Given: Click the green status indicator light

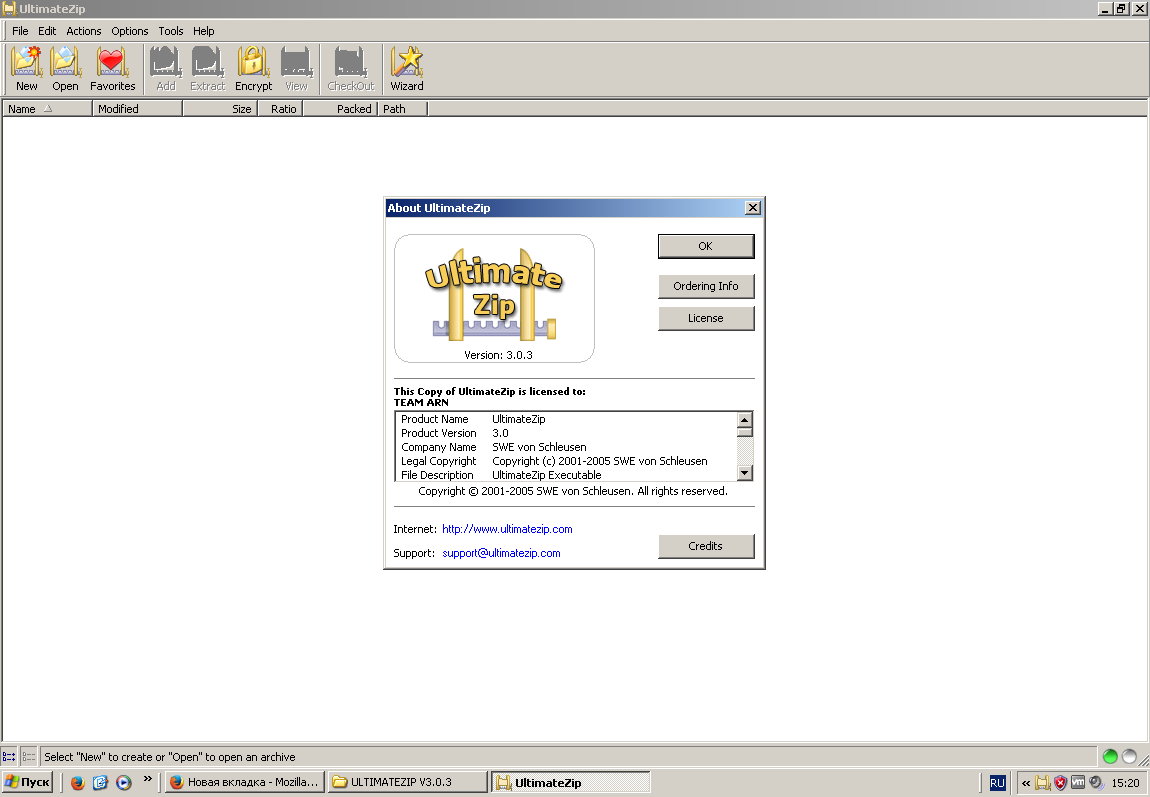Looking at the screenshot, I should [x=1110, y=757].
